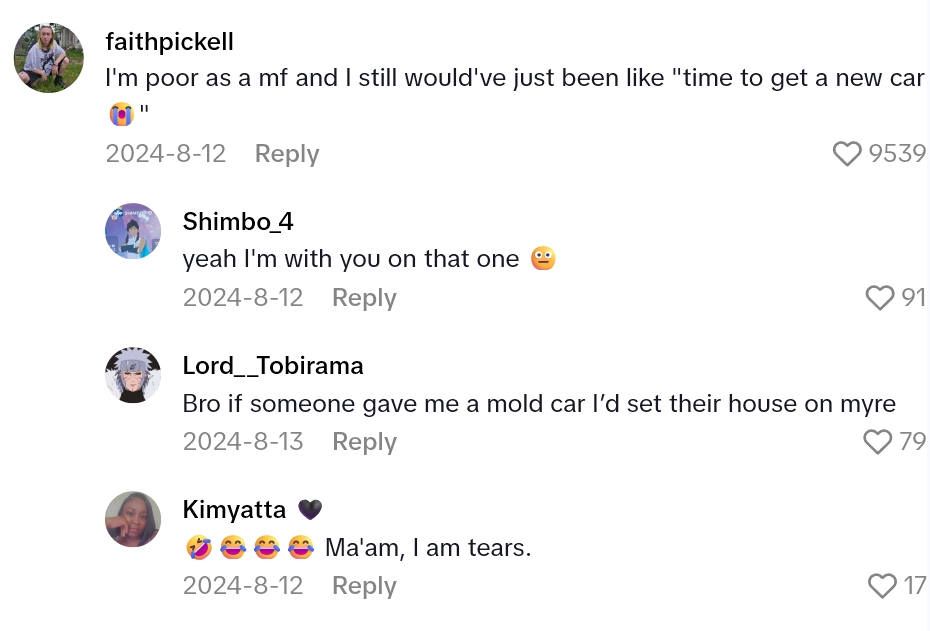The height and width of the screenshot is (631, 930).
Task: Click the 9539 likes count
Action: click(x=897, y=154)
